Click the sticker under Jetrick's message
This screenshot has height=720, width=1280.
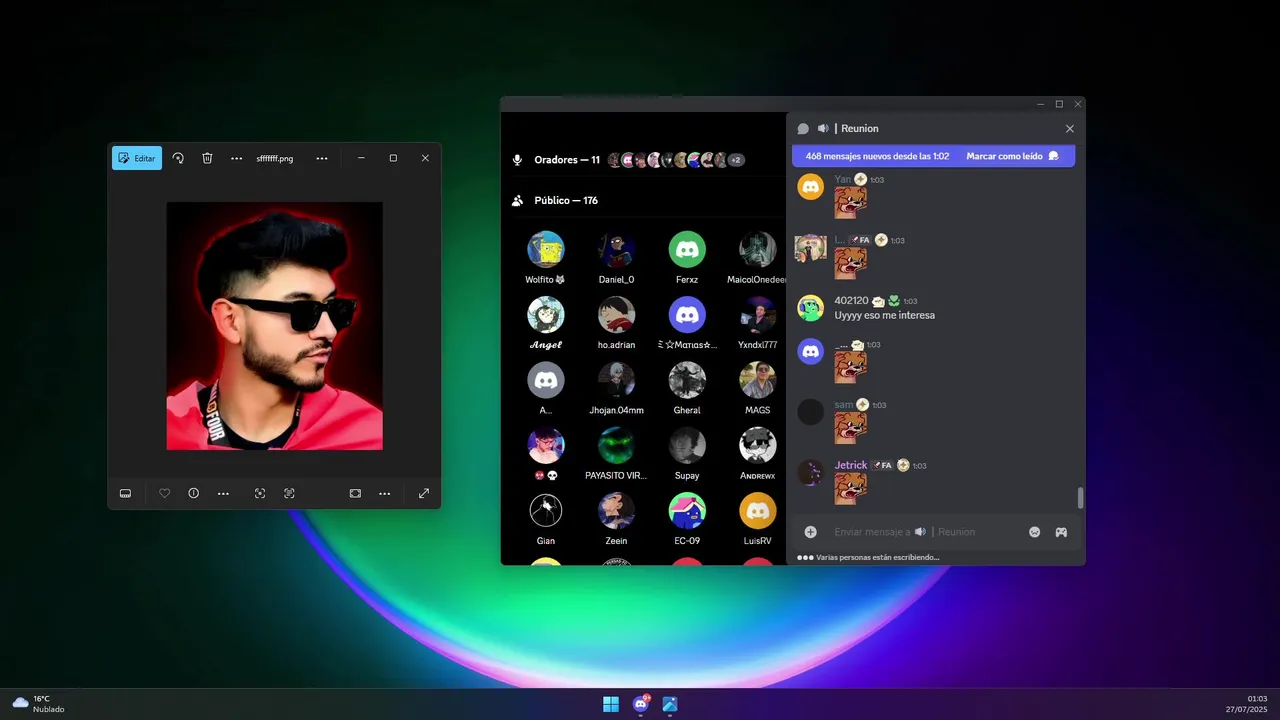(850, 488)
